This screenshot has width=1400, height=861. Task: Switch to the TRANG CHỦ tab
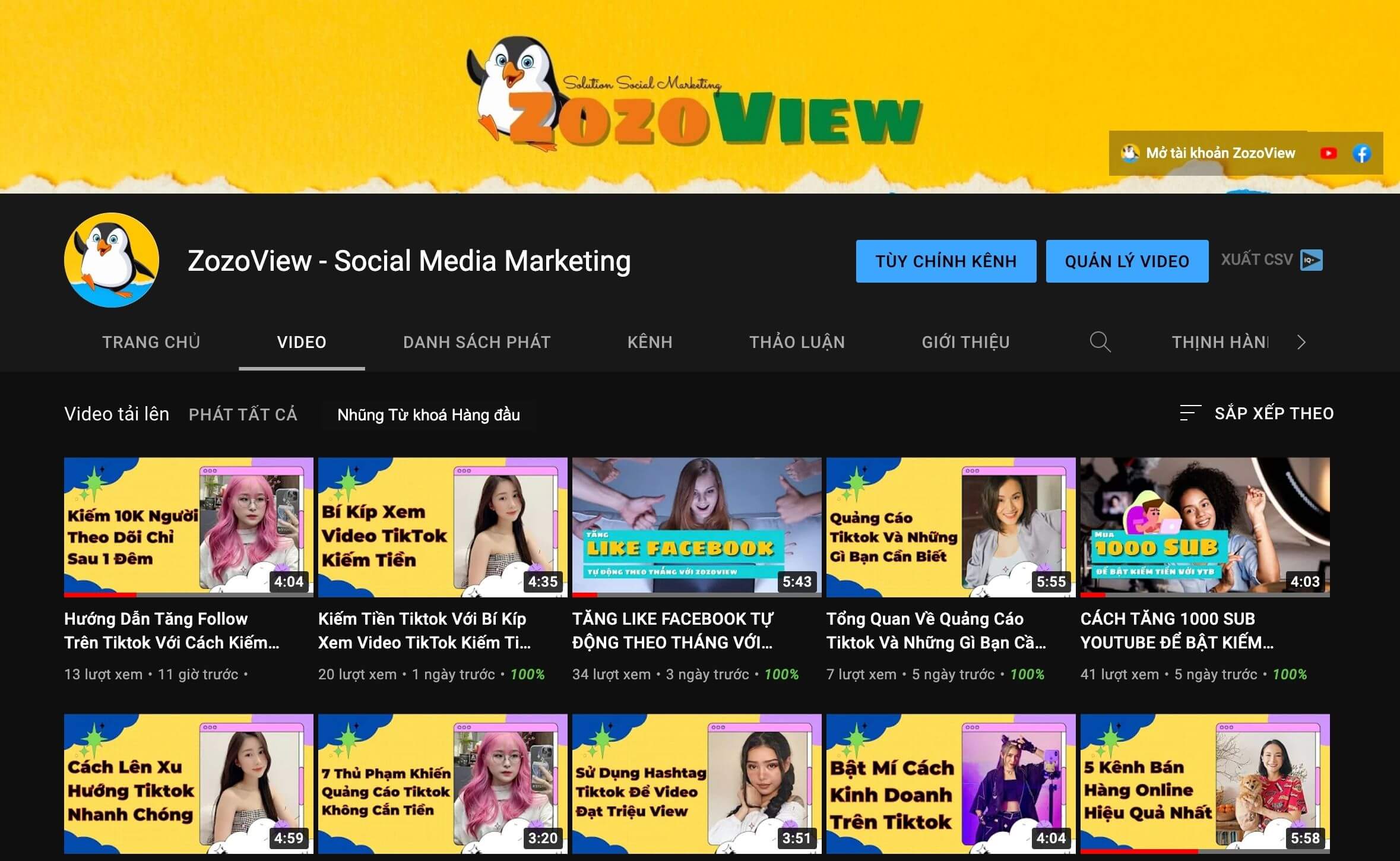tap(151, 342)
